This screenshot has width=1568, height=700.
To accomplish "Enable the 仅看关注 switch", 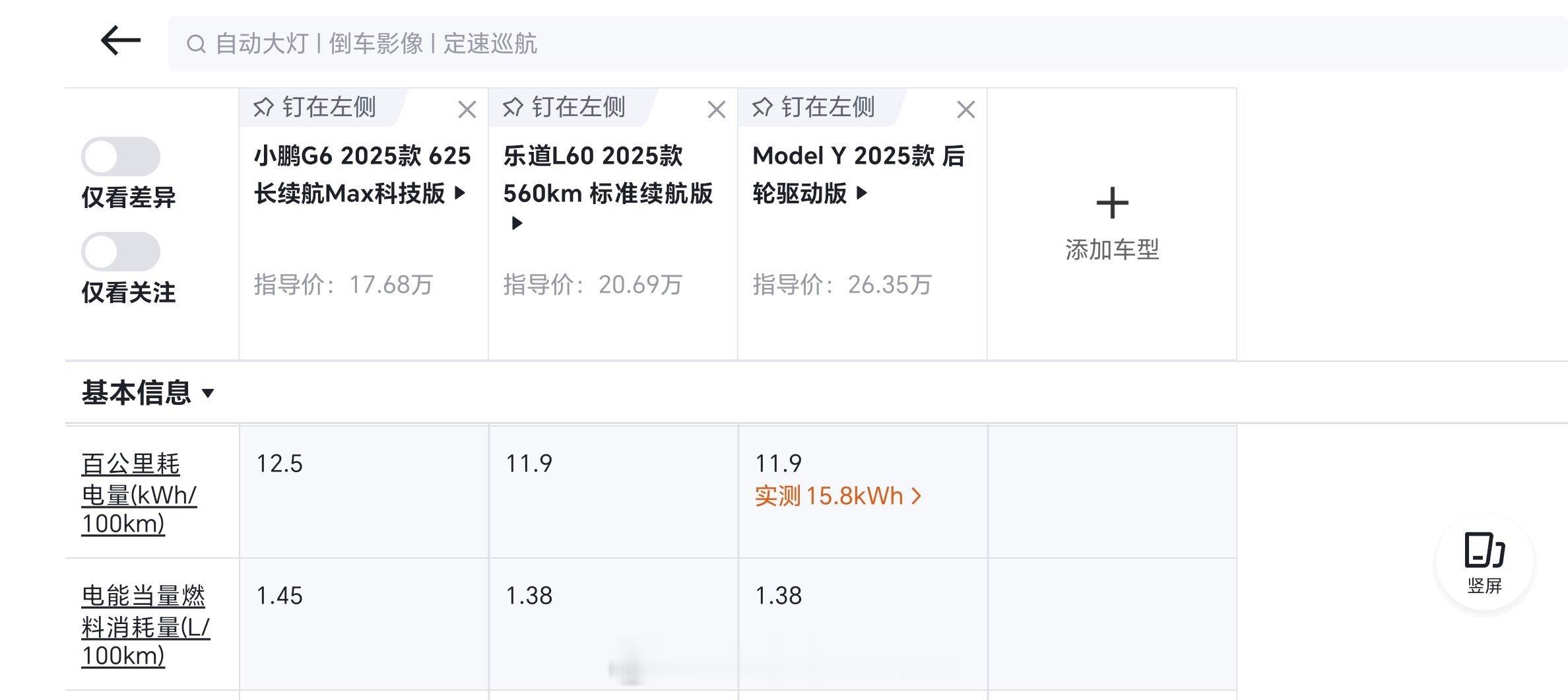I will click(x=121, y=252).
